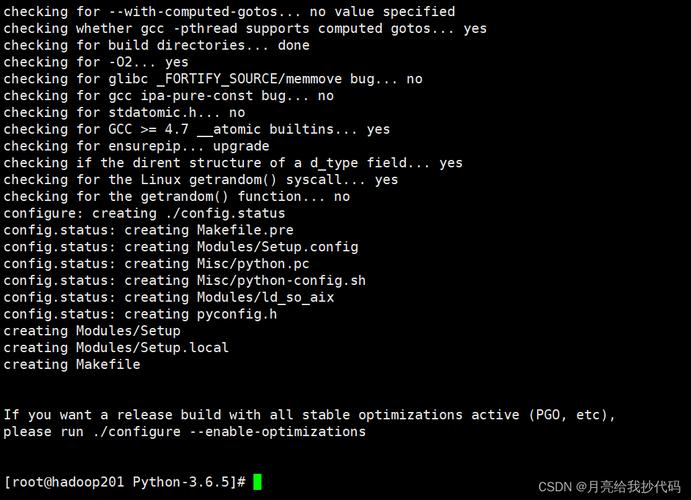
Task: Click line 'creating Modules/Setup.local'
Action: [x=116, y=348]
